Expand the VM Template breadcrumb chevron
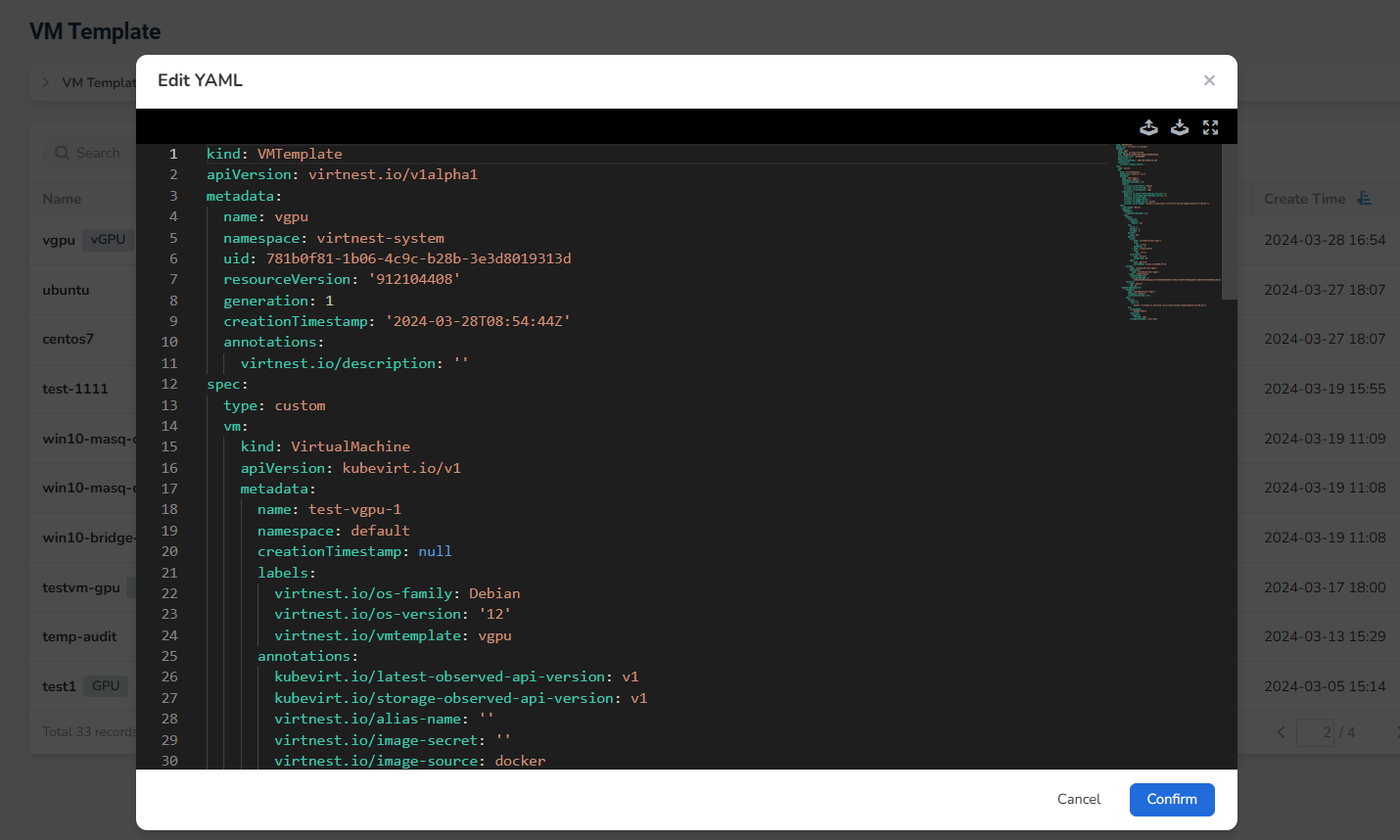 tap(46, 82)
